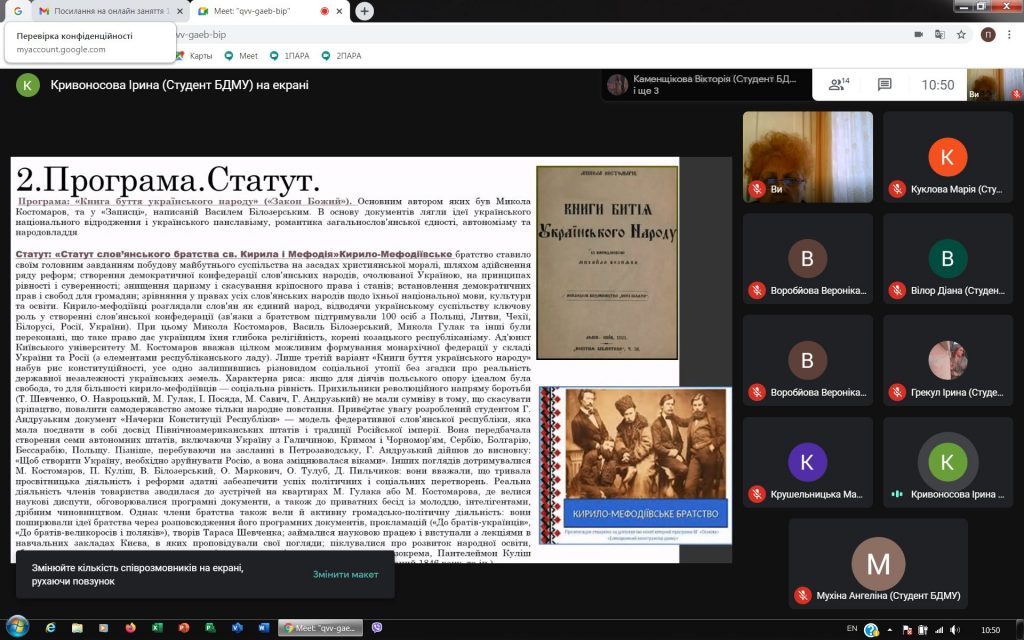Open a new browser tab

tap(364, 11)
